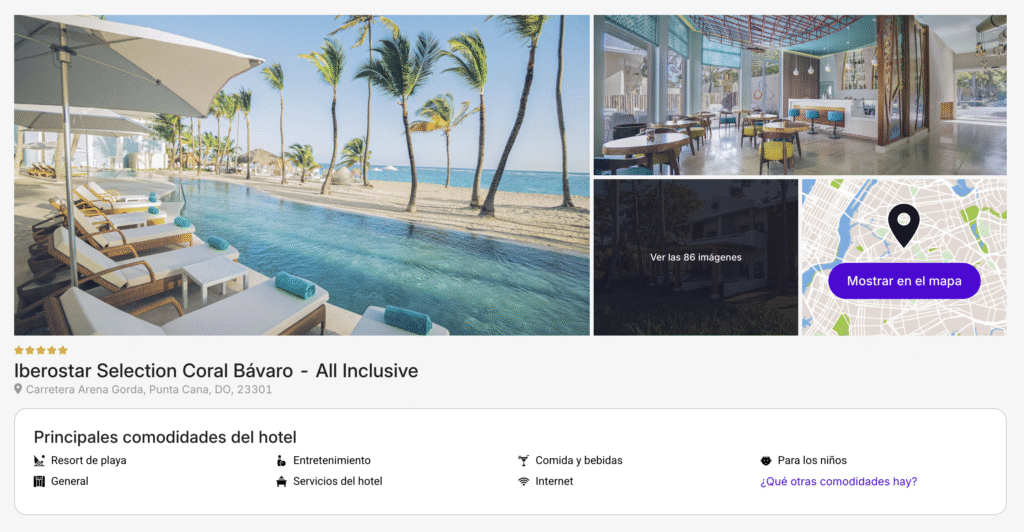
Task: Click the Resort de playa beach icon
Action: (39, 461)
